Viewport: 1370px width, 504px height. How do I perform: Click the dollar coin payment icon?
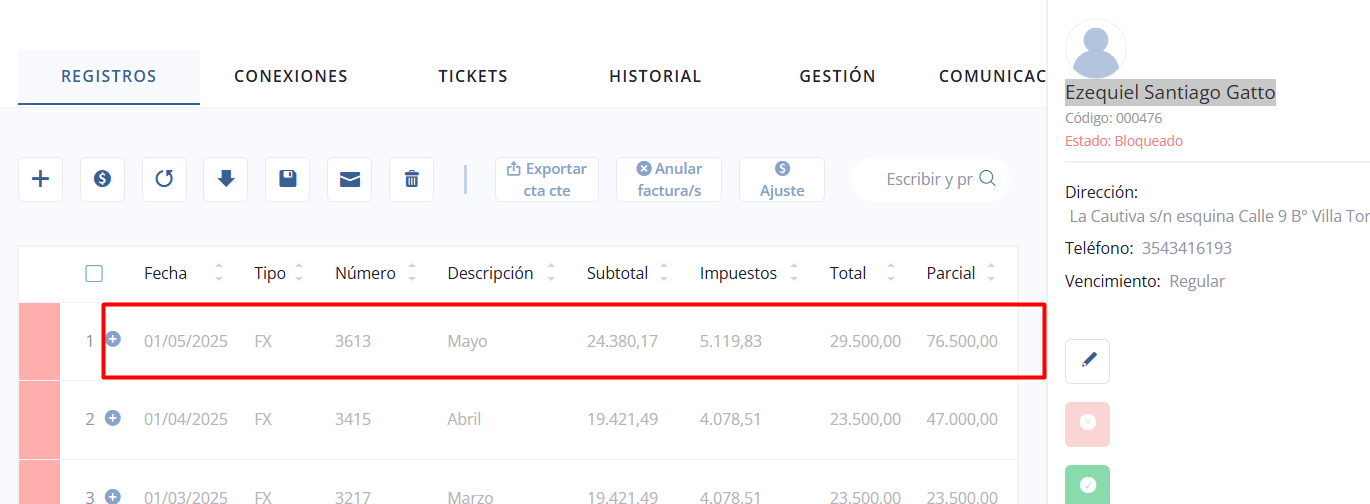[x=102, y=180]
